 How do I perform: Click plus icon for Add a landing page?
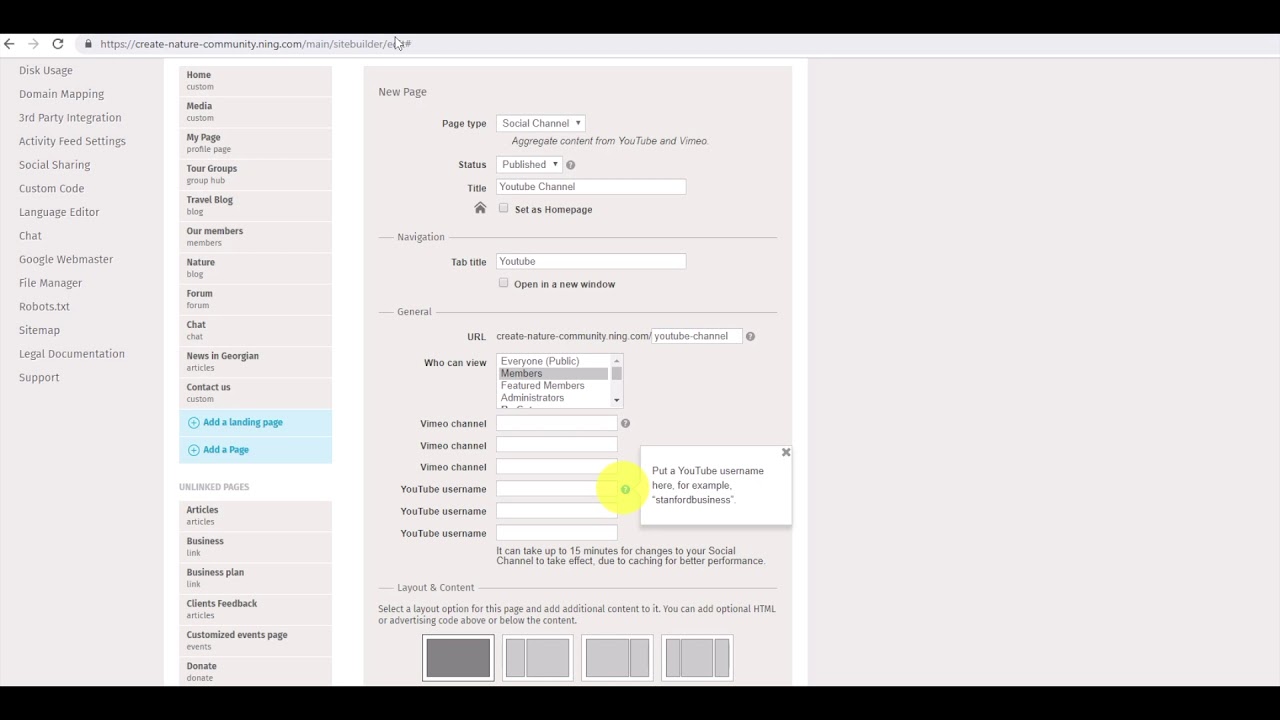pyautogui.click(x=194, y=423)
